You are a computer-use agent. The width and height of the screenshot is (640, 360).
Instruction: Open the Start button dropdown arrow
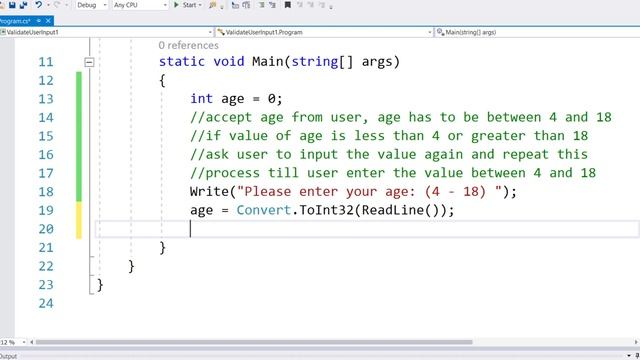pyautogui.click(x=200, y=5)
